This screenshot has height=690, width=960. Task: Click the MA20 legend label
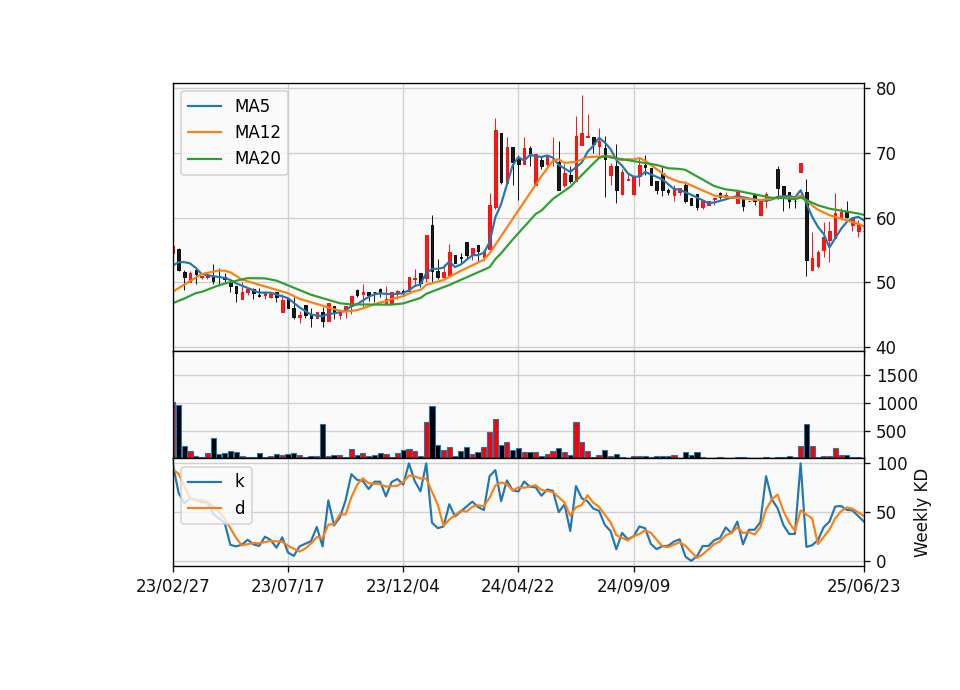coord(257,159)
